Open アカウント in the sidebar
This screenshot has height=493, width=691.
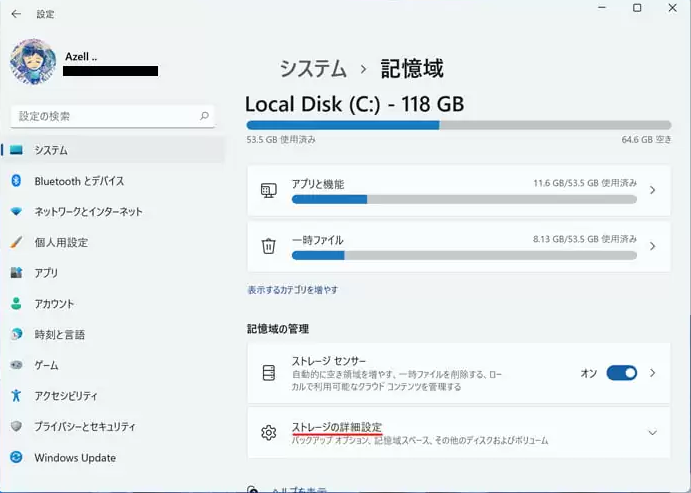point(54,304)
